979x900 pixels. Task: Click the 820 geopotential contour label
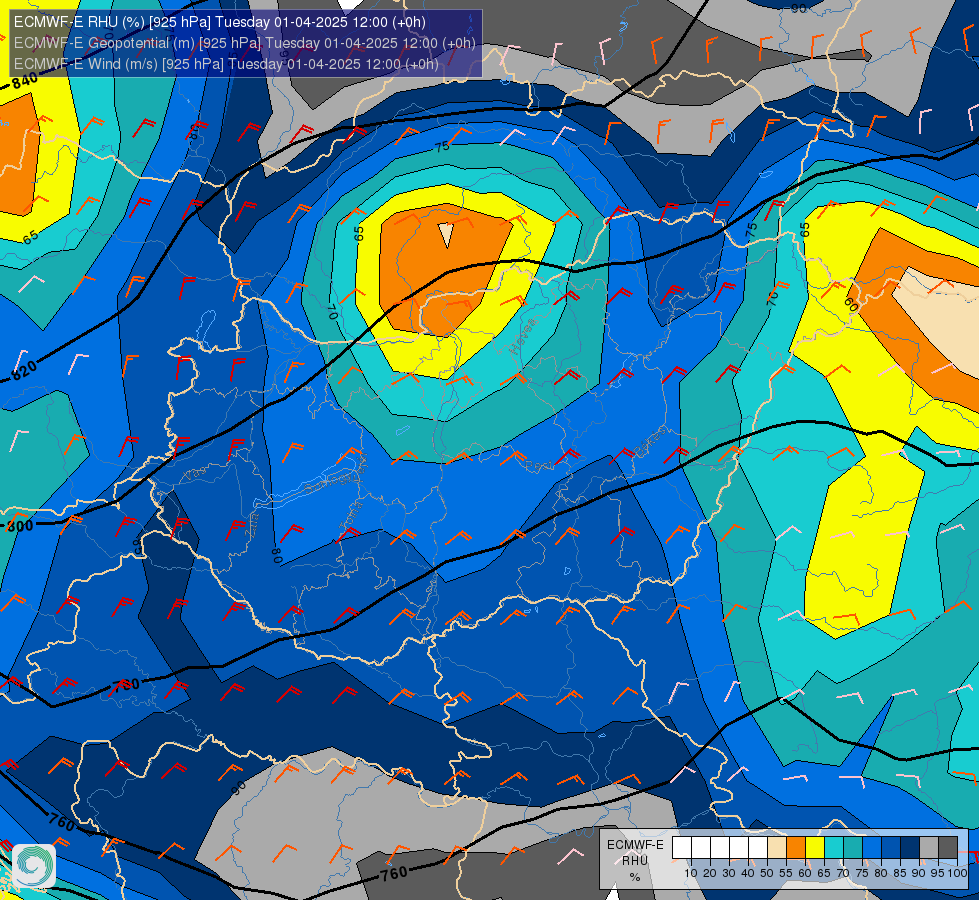[24, 370]
